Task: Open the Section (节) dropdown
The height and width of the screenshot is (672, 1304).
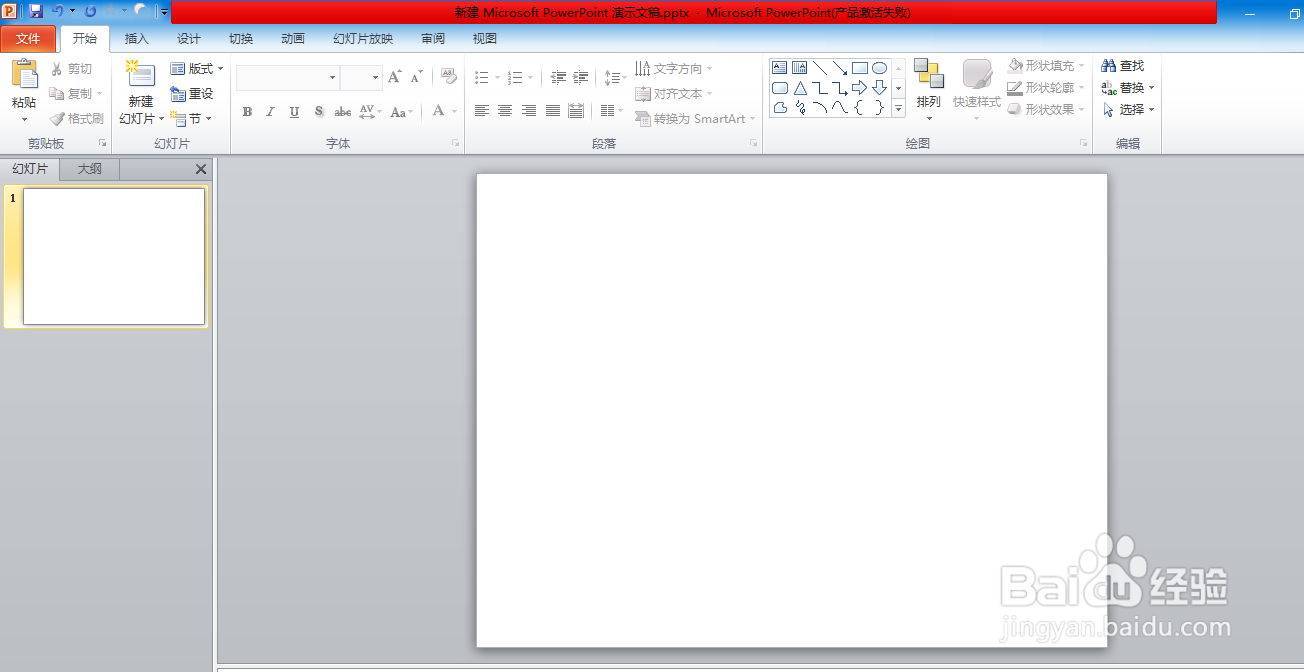Action: (191, 119)
